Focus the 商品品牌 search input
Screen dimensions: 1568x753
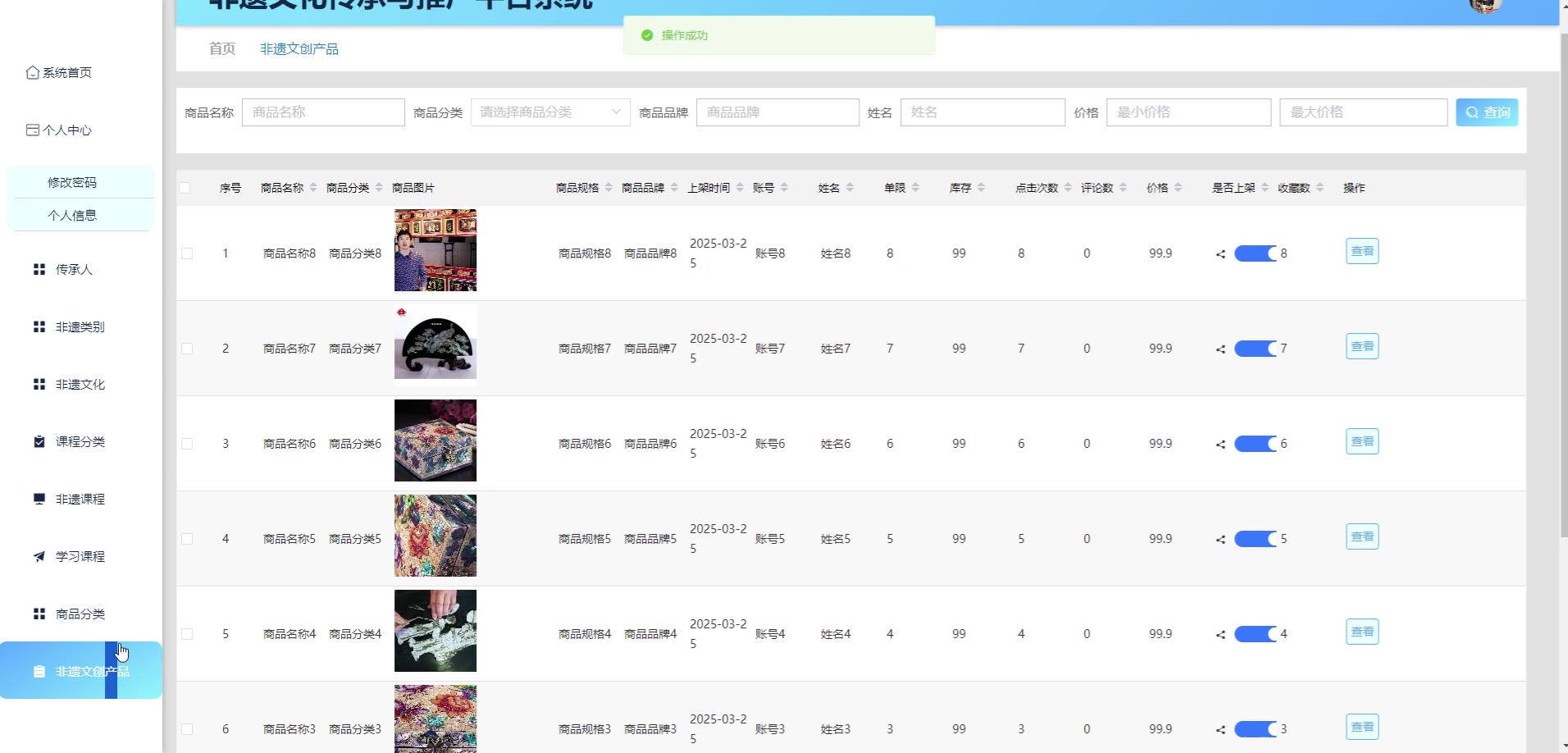[x=777, y=112]
